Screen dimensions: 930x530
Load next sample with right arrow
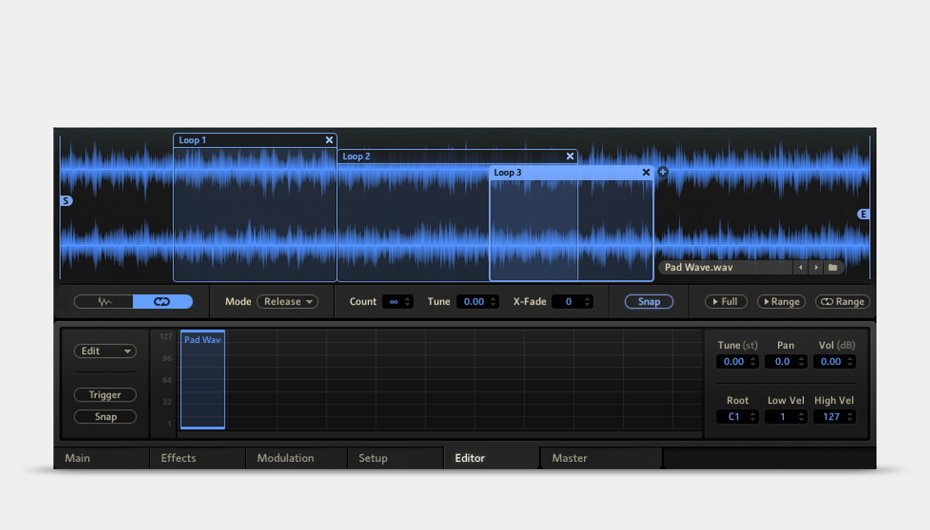tap(816, 268)
